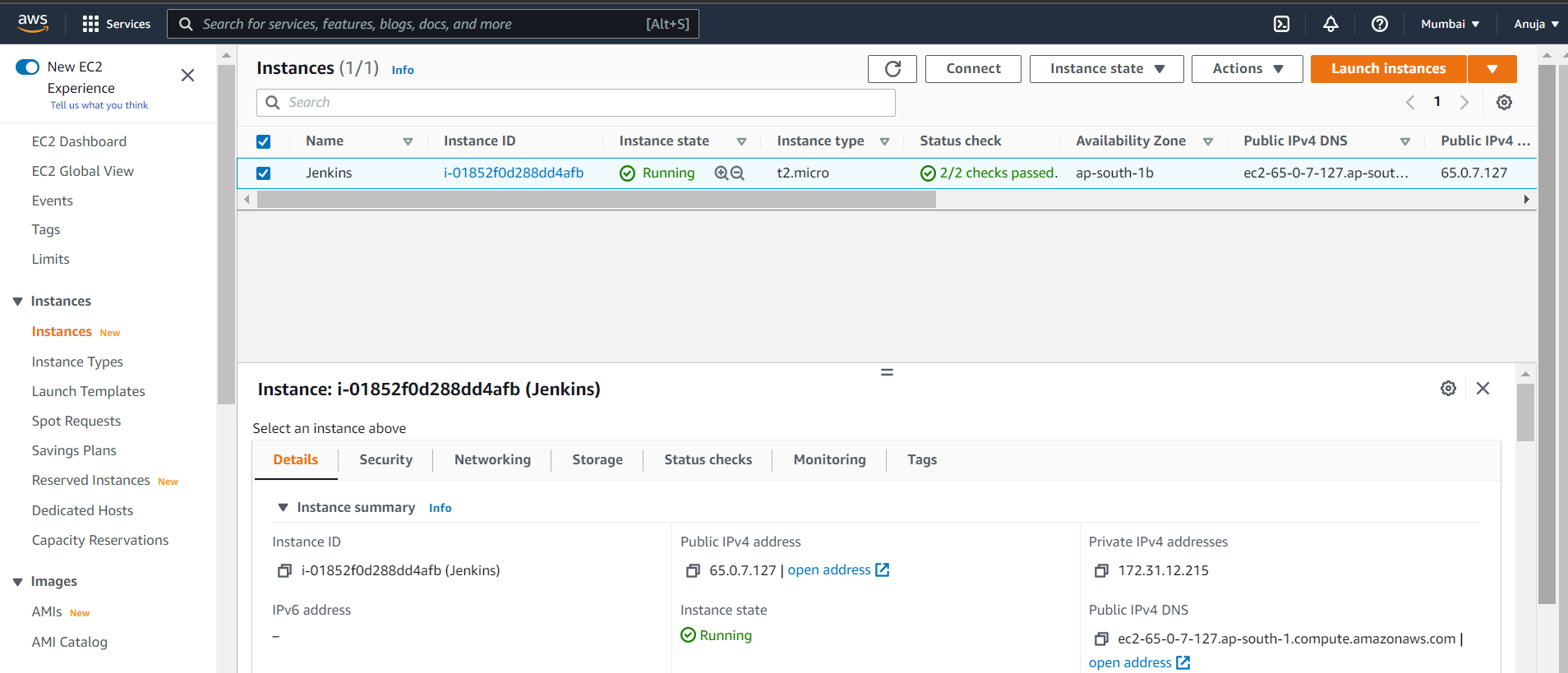
Task: Open Spot Requests in sidebar
Action: 76,421
